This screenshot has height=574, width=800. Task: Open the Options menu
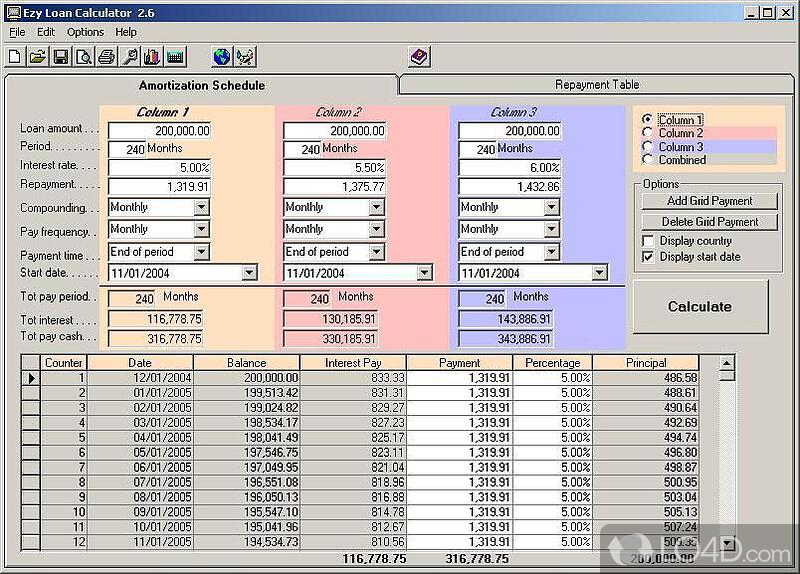(x=85, y=32)
